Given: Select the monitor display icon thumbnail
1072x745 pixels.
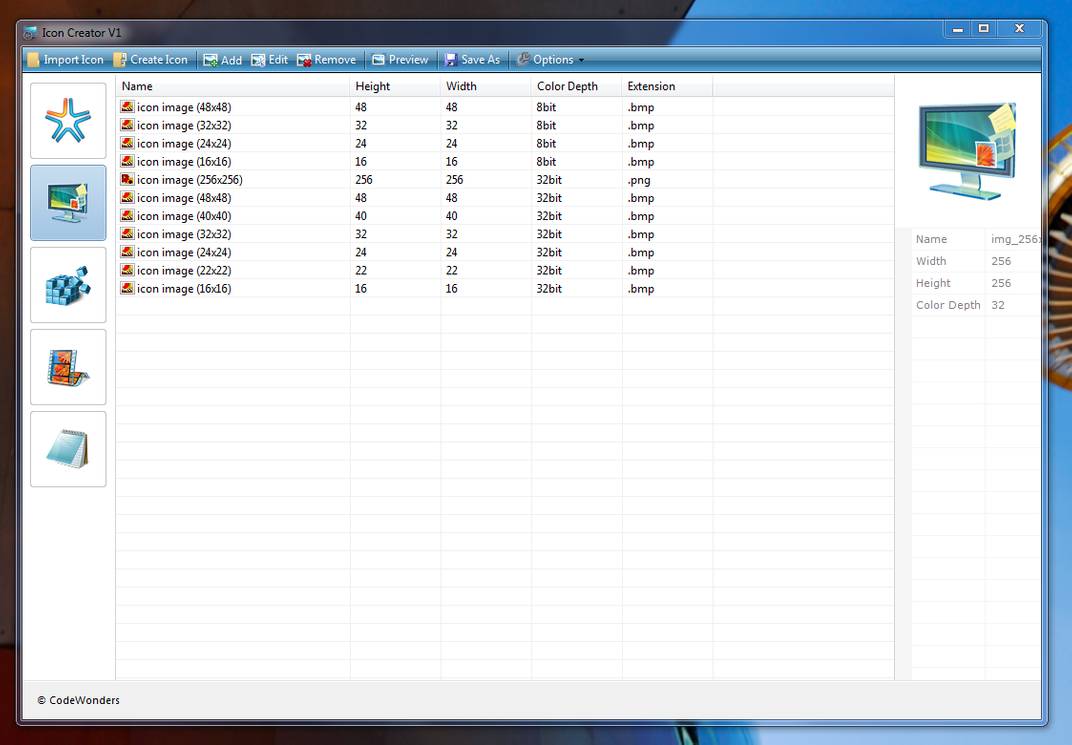Looking at the screenshot, I should click(67, 202).
